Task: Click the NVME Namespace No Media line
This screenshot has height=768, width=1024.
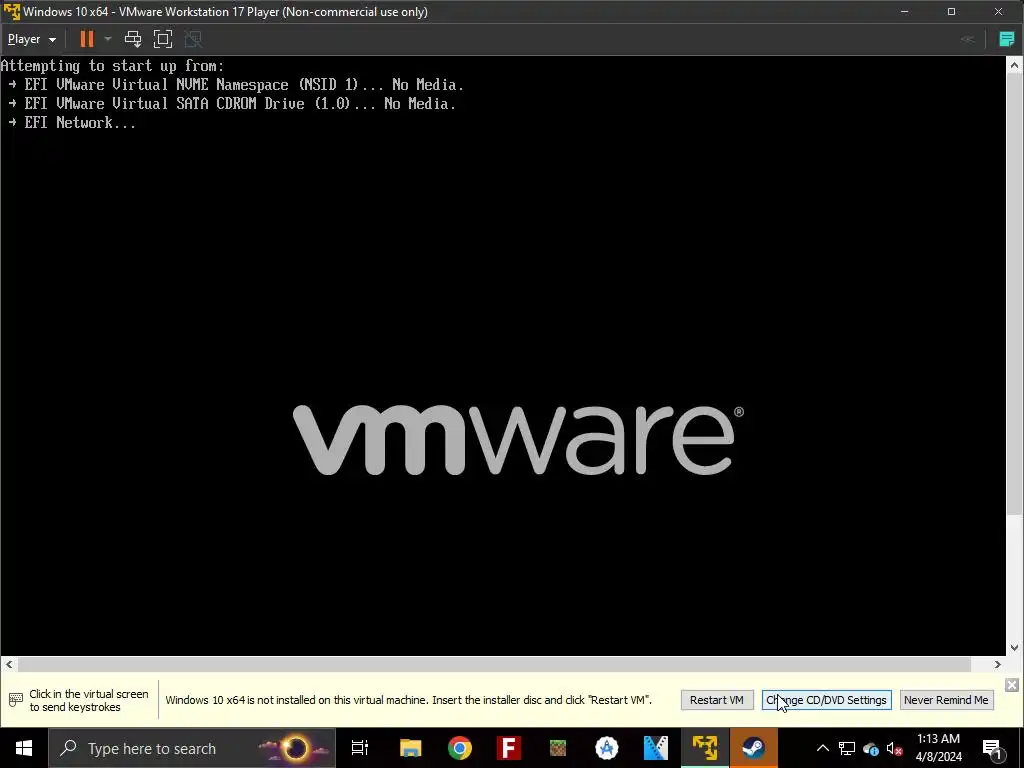Action: (x=236, y=85)
